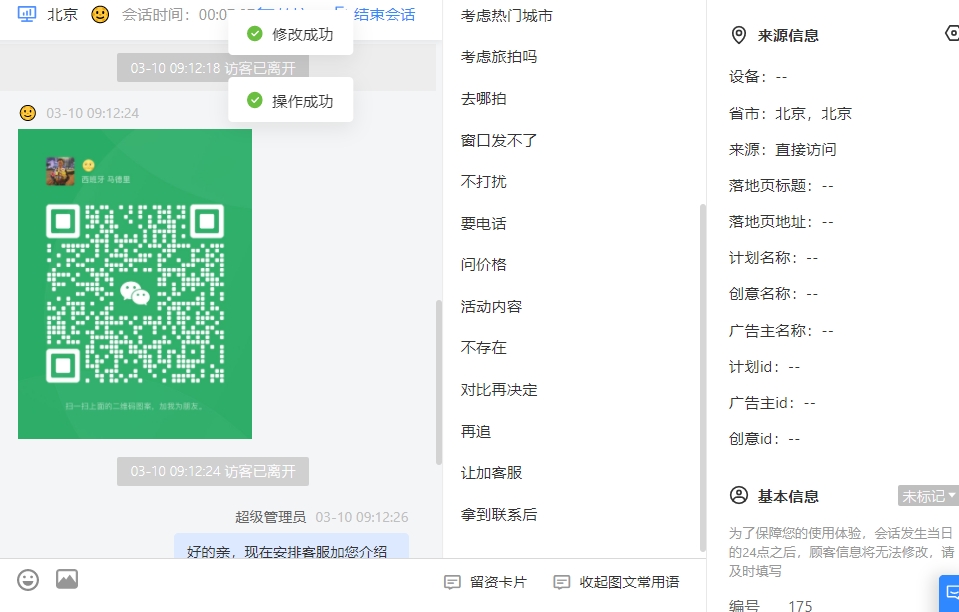The height and width of the screenshot is (612, 959).
Task: Click the 会话时间 session timer
Action: point(177,14)
